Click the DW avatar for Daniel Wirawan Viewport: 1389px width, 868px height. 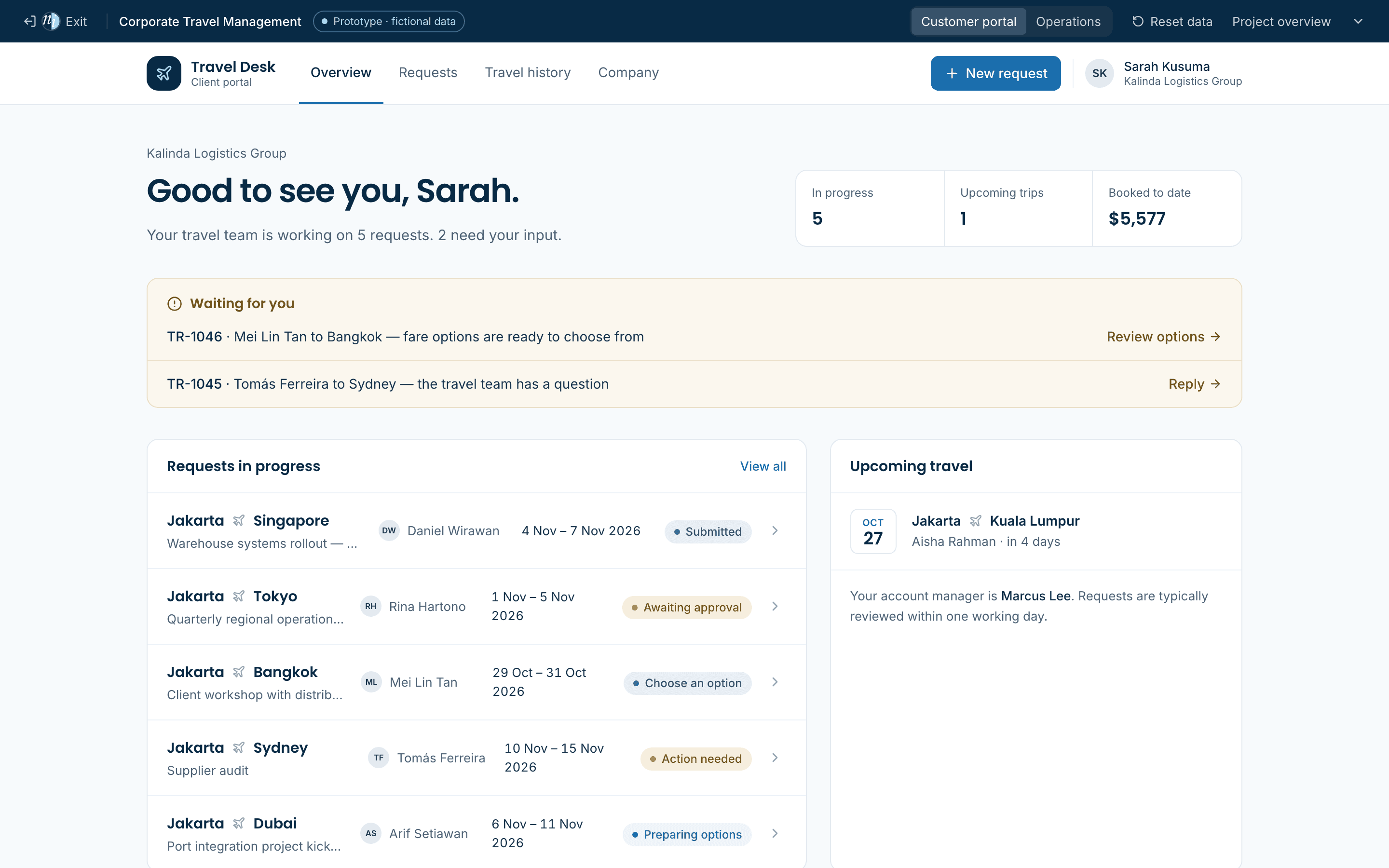coord(389,530)
